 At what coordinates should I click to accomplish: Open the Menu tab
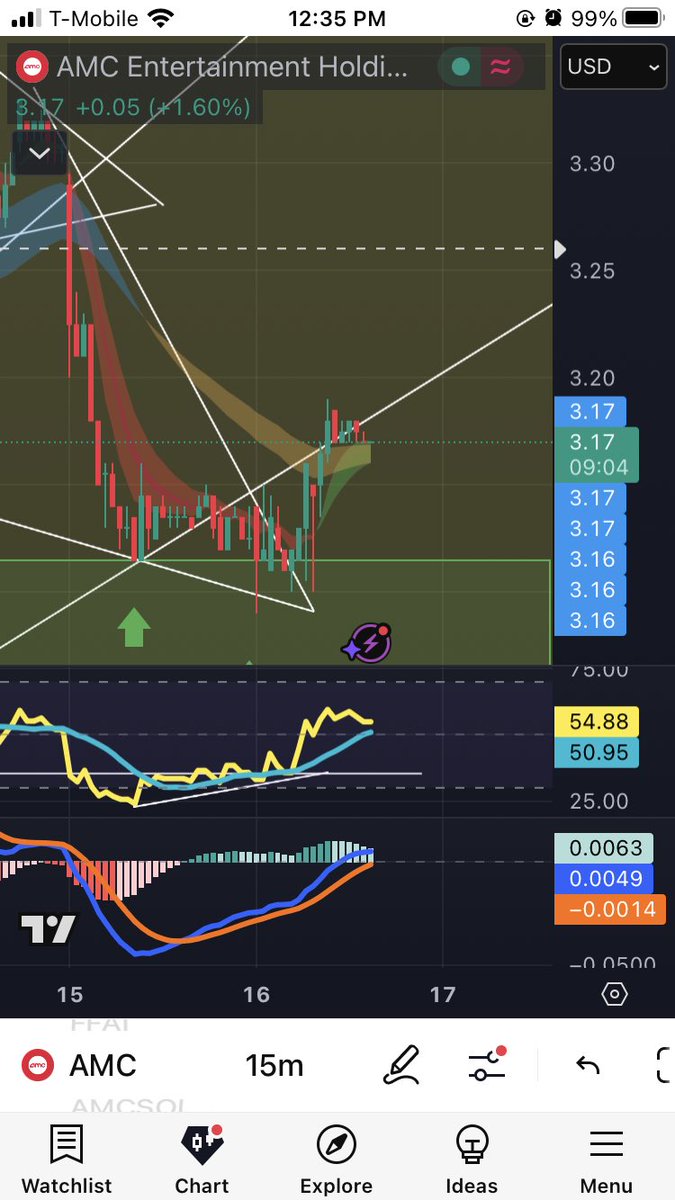(x=606, y=1159)
